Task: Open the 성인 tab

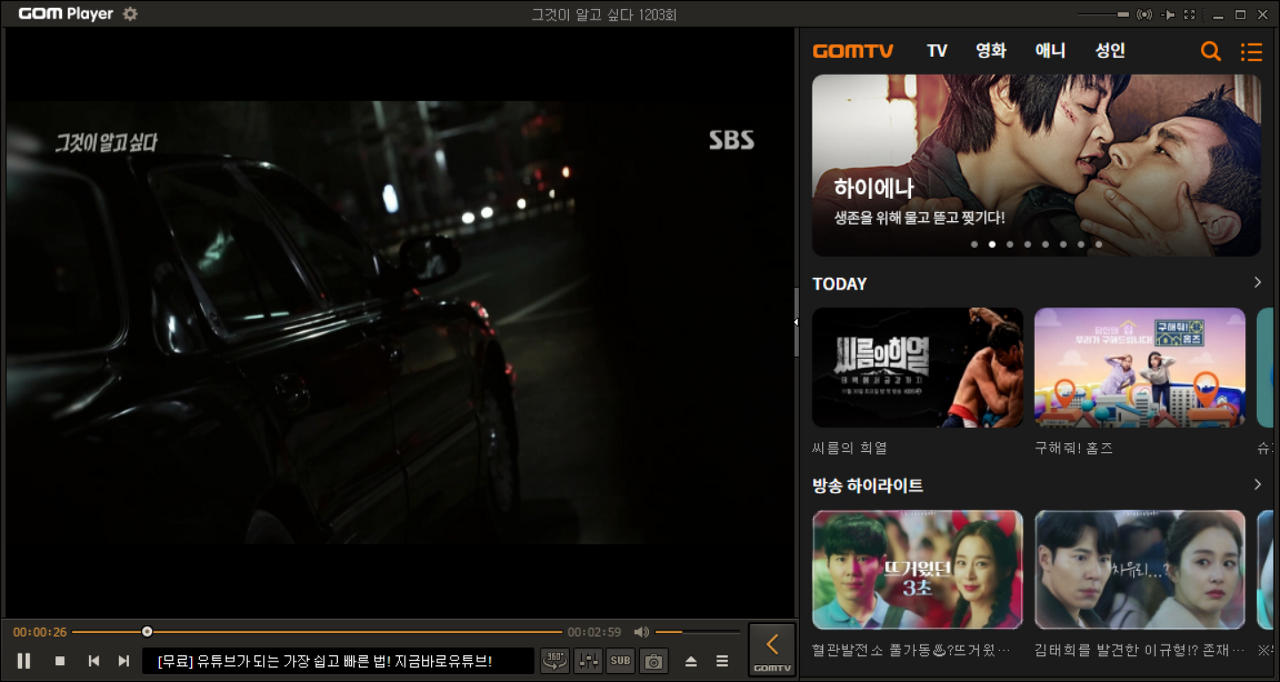Action: click(1110, 51)
